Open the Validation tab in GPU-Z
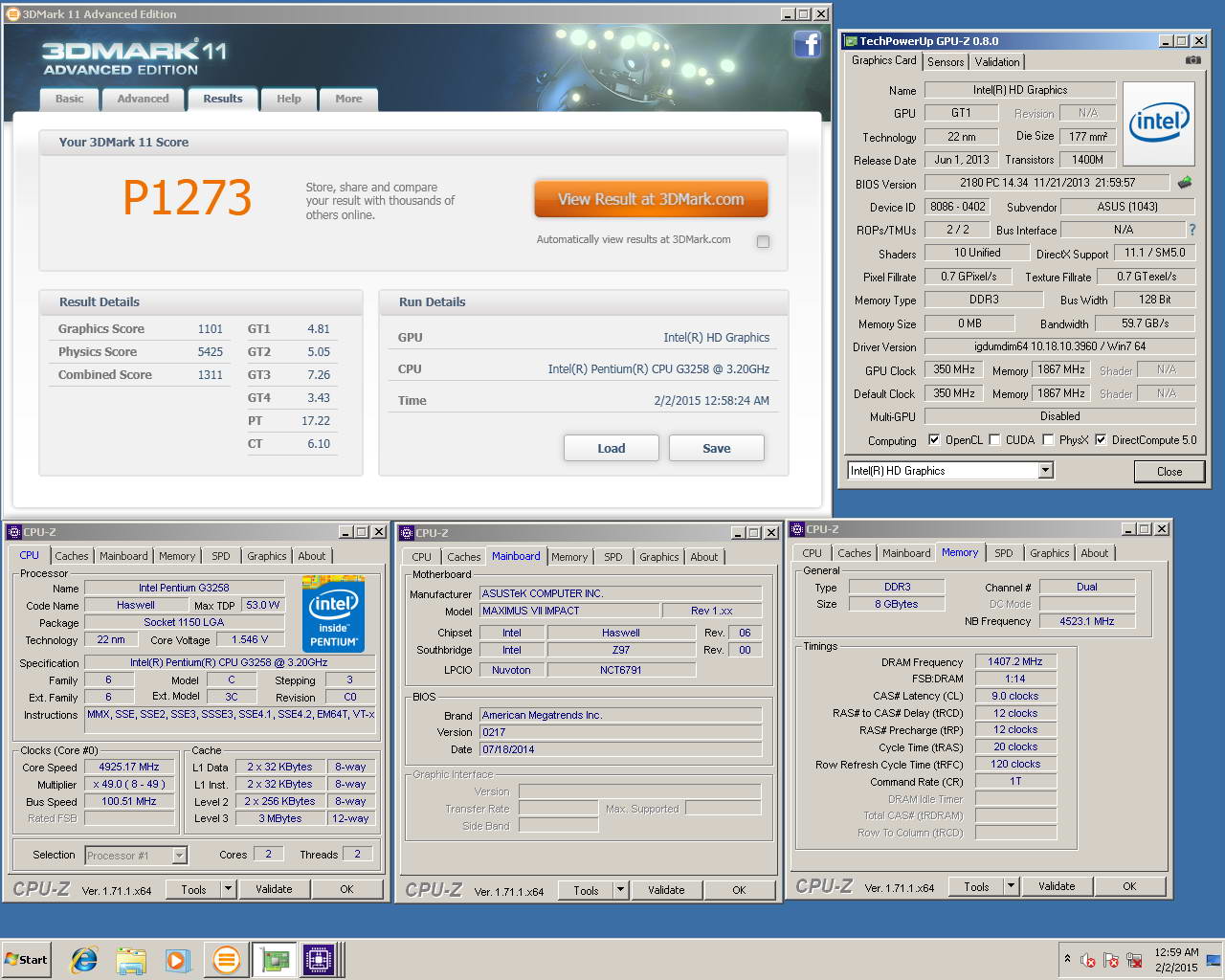 click(997, 62)
